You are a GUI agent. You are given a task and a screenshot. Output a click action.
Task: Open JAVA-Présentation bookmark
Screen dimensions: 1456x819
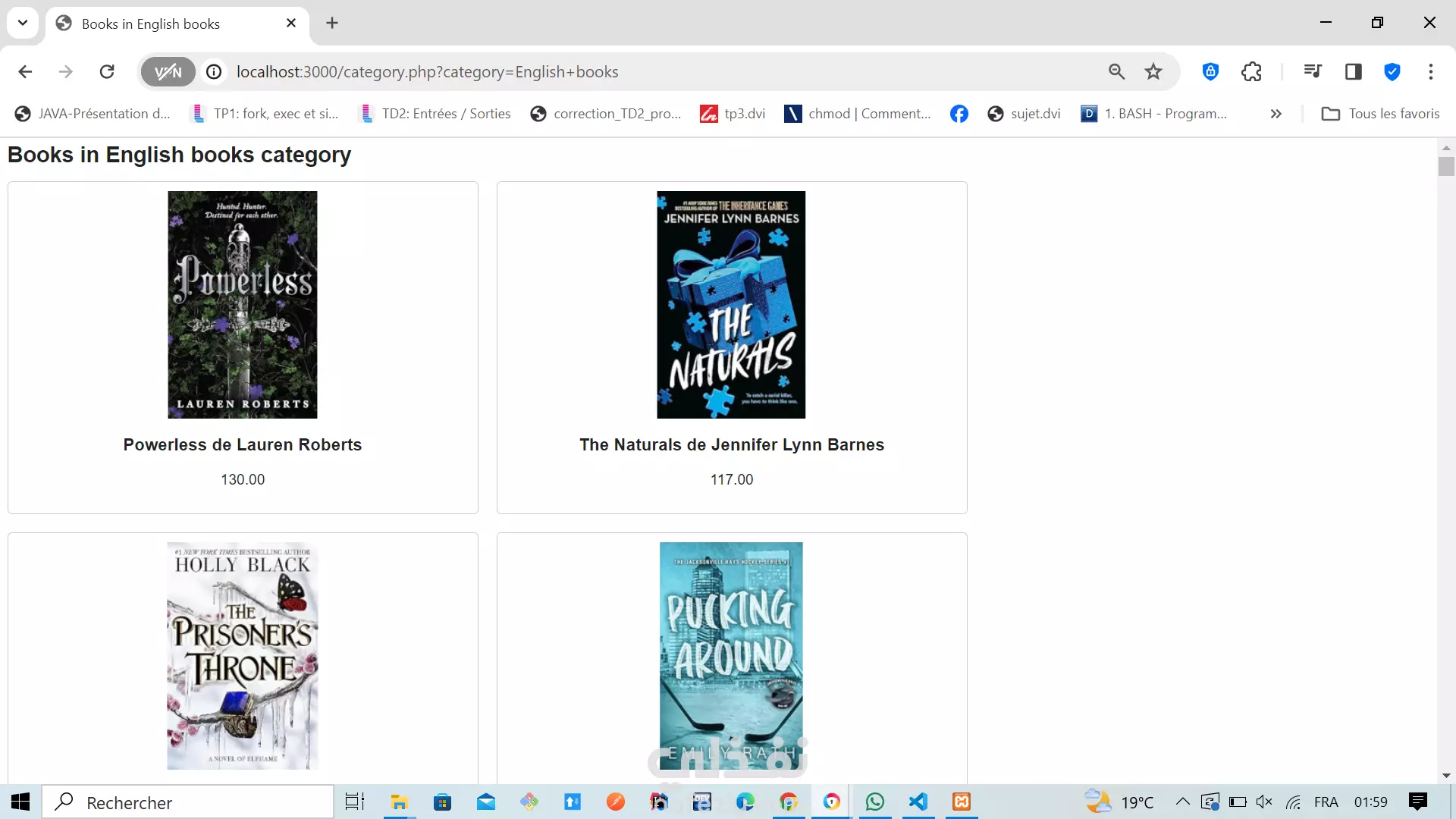93,114
